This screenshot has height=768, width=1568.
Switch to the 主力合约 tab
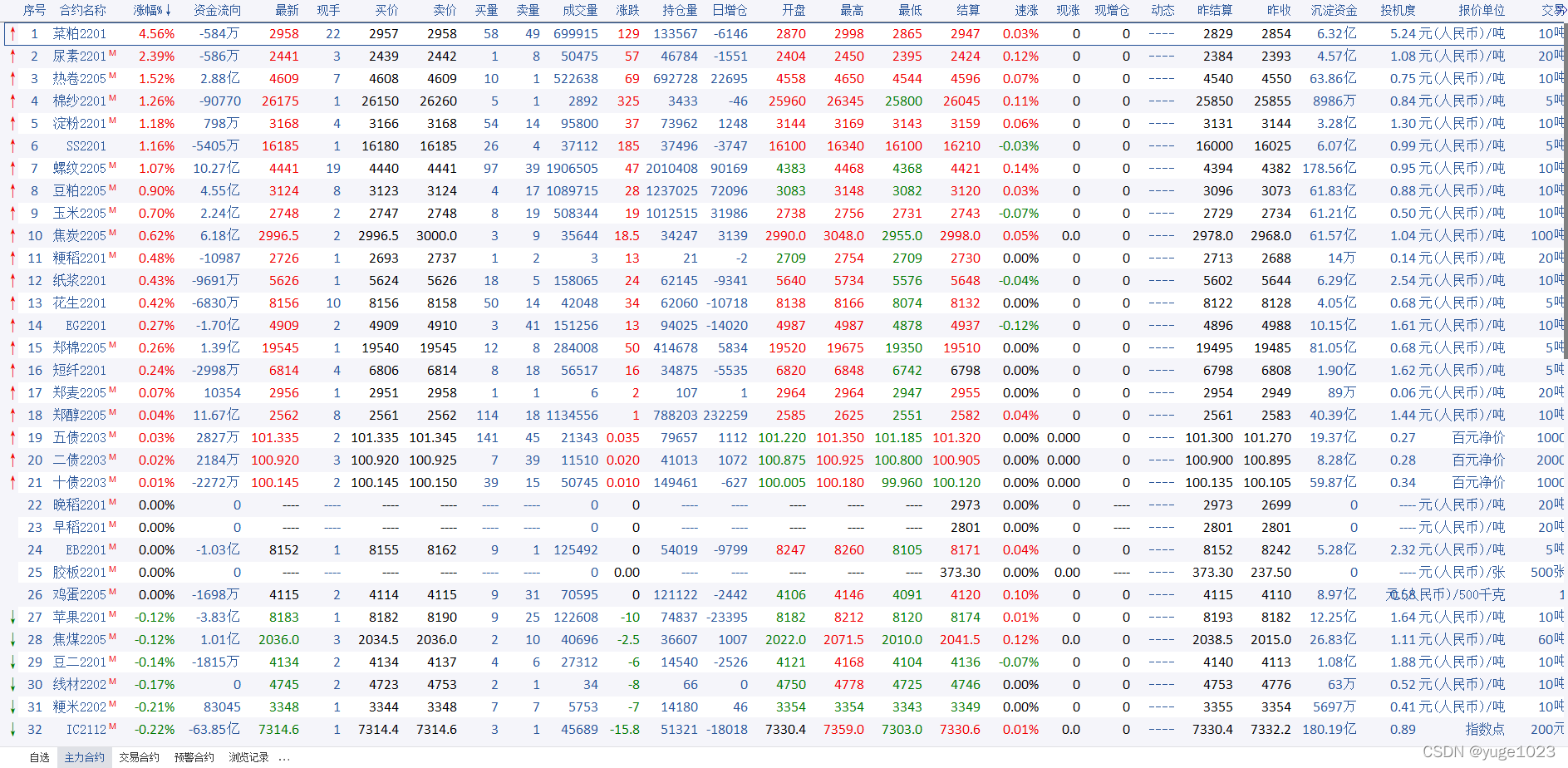85,757
